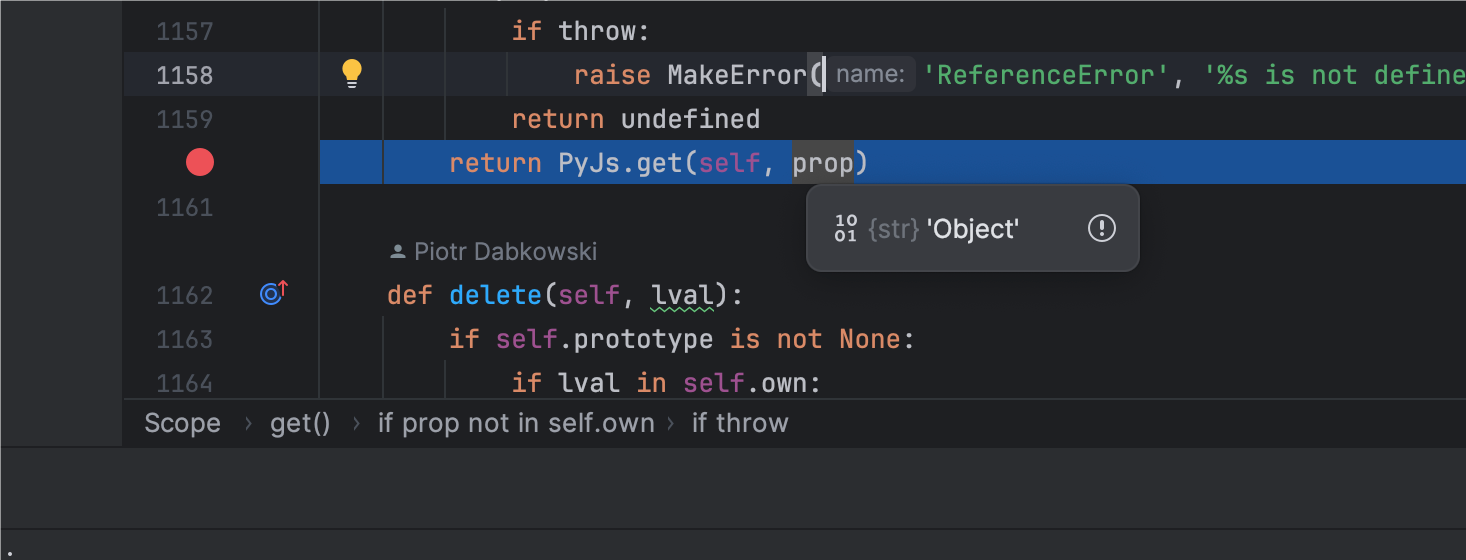
Task: Click the 'name:' inlay parameter hint
Action: point(871,75)
